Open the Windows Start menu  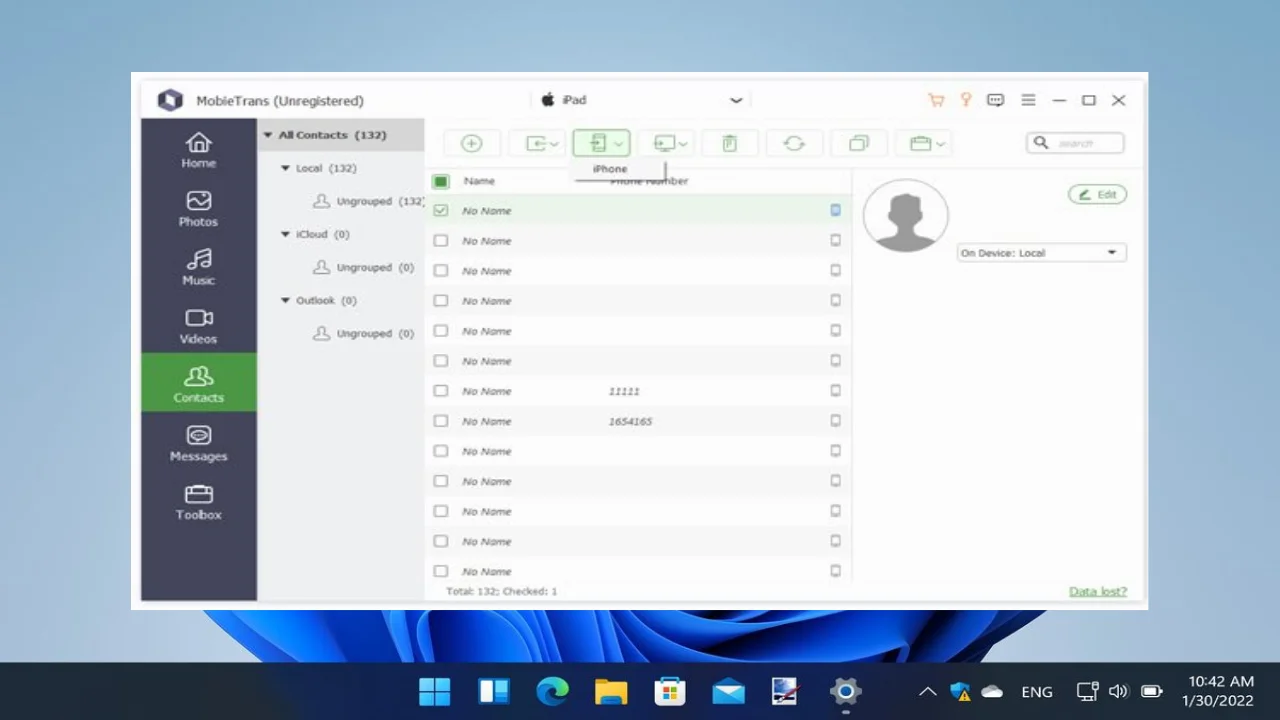point(435,691)
